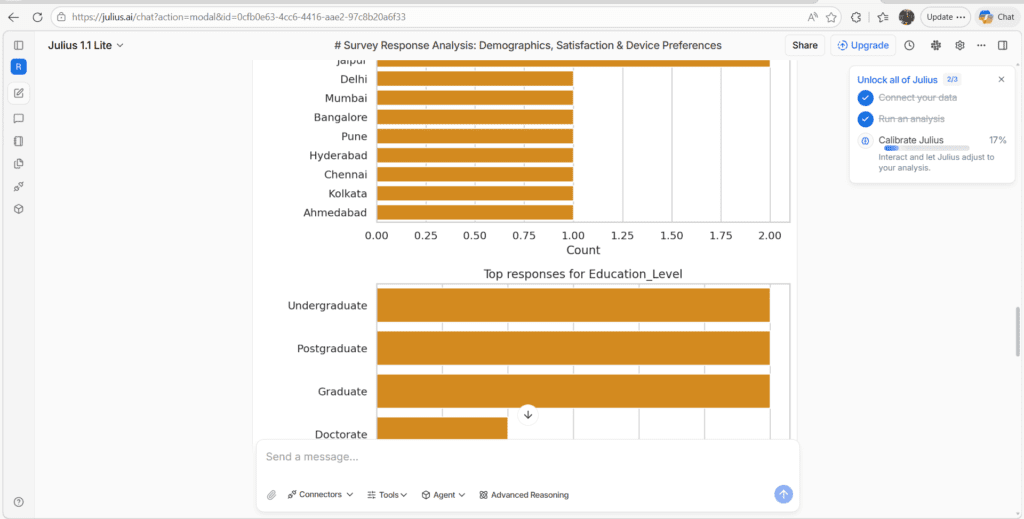Viewport: 1024px width, 519px height.
Task: Click the Doctorate bar in chart
Action: pyautogui.click(x=442, y=429)
